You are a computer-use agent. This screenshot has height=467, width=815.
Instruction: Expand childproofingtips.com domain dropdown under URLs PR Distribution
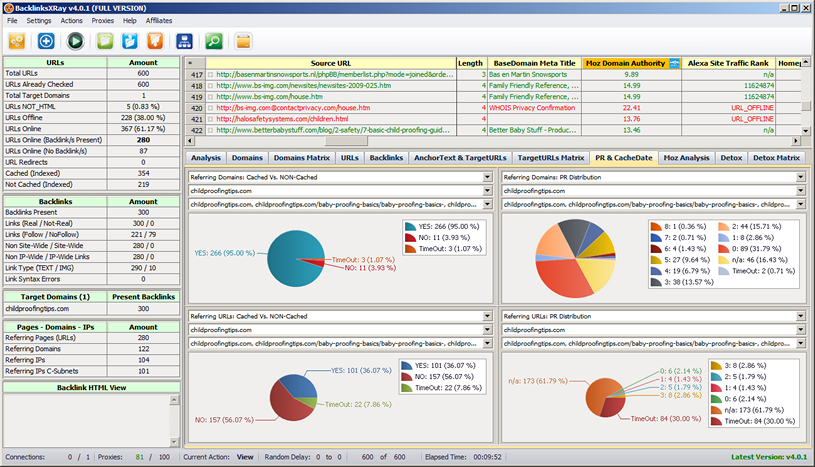point(800,330)
